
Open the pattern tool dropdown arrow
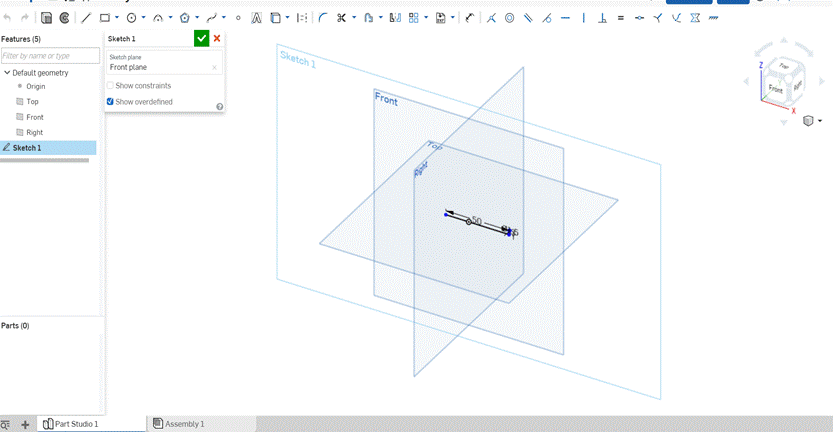[x=426, y=18]
